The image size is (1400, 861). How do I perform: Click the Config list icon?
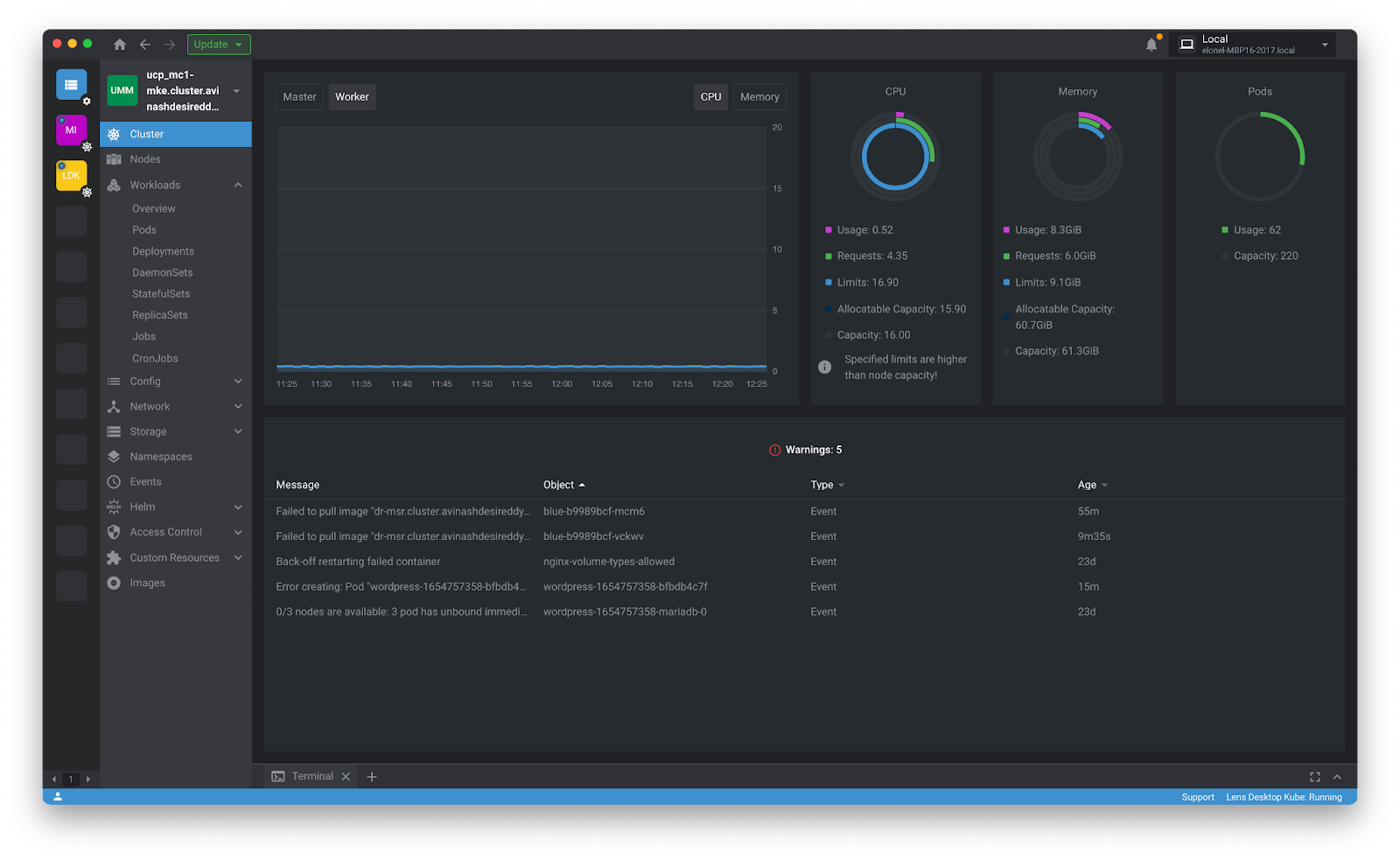tap(114, 381)
